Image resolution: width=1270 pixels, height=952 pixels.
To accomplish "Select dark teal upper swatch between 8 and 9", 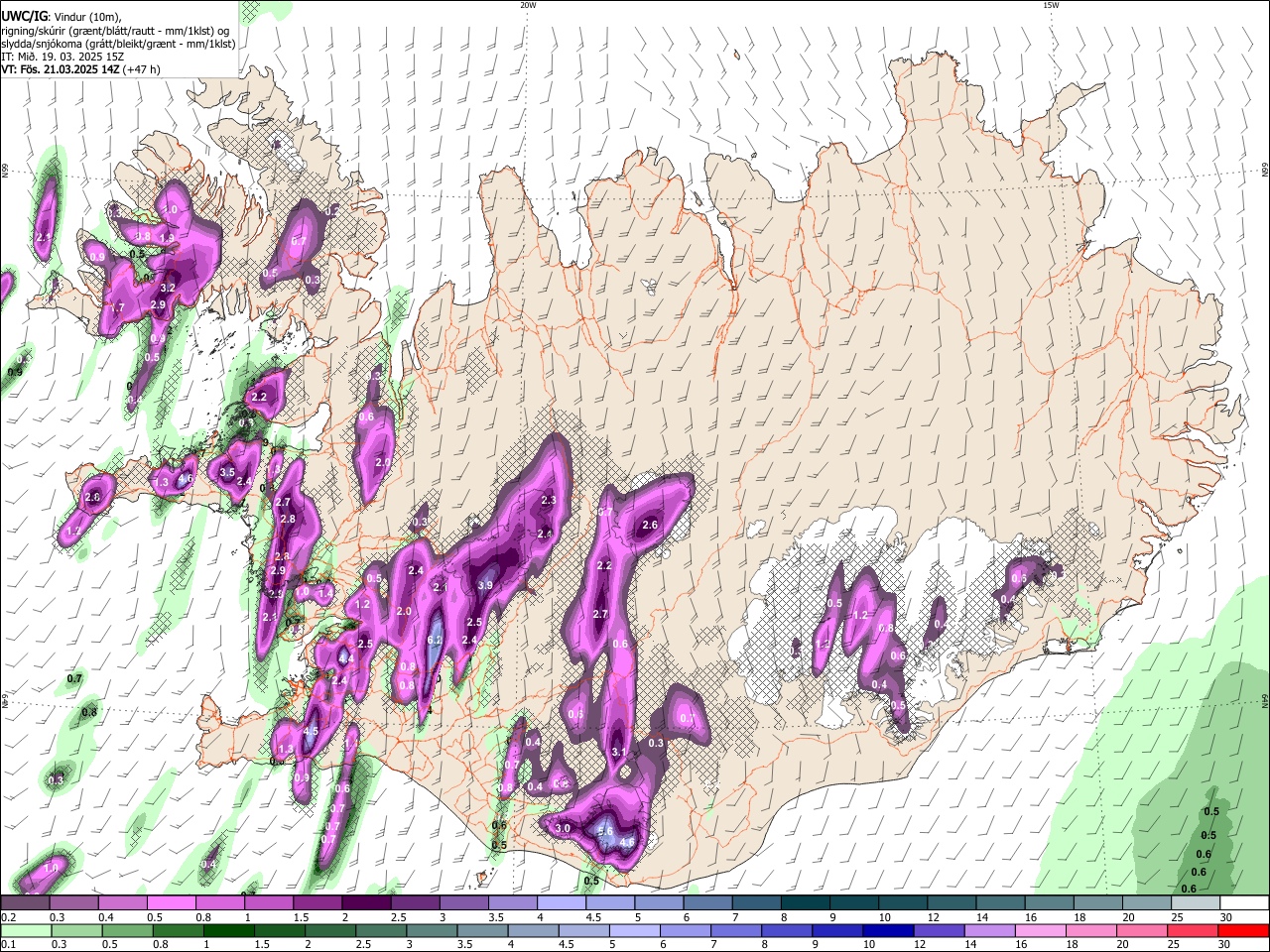I will coord(806,903).
